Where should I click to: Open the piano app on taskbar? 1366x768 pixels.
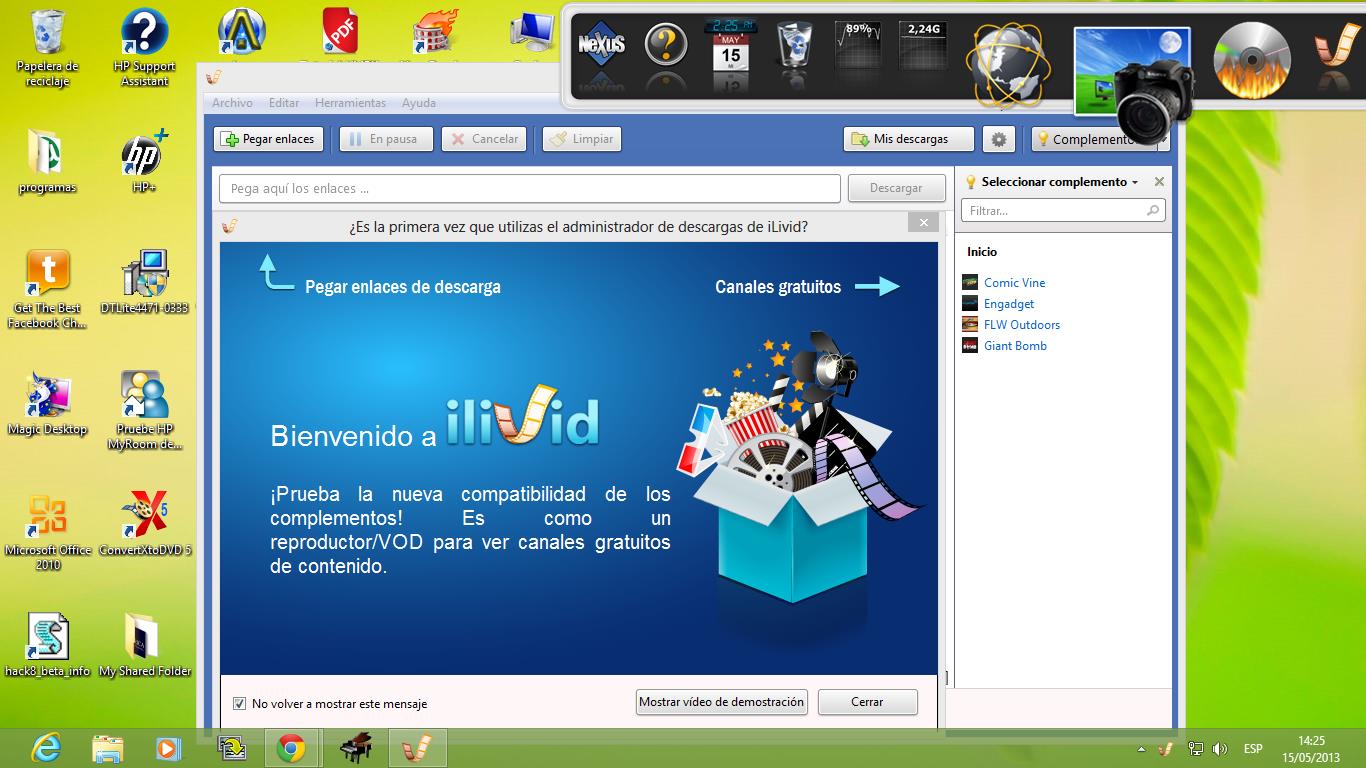[x=355, y=748]
